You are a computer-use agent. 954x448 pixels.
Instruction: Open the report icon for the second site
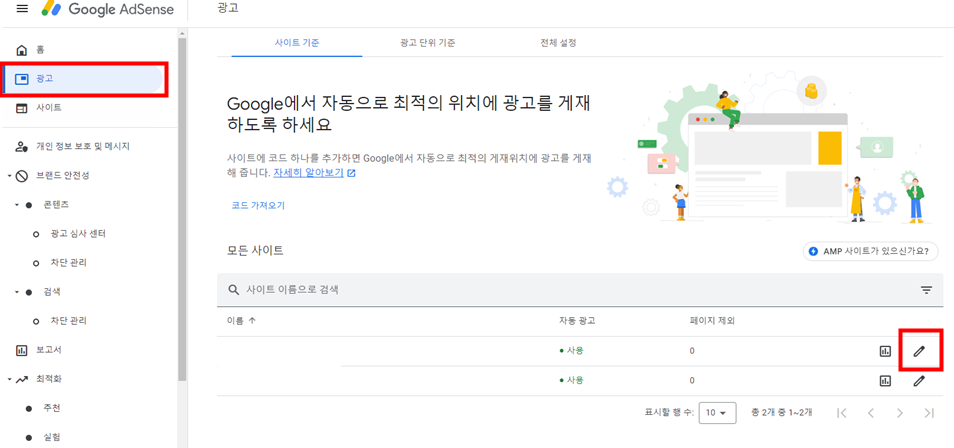[885, 381]
